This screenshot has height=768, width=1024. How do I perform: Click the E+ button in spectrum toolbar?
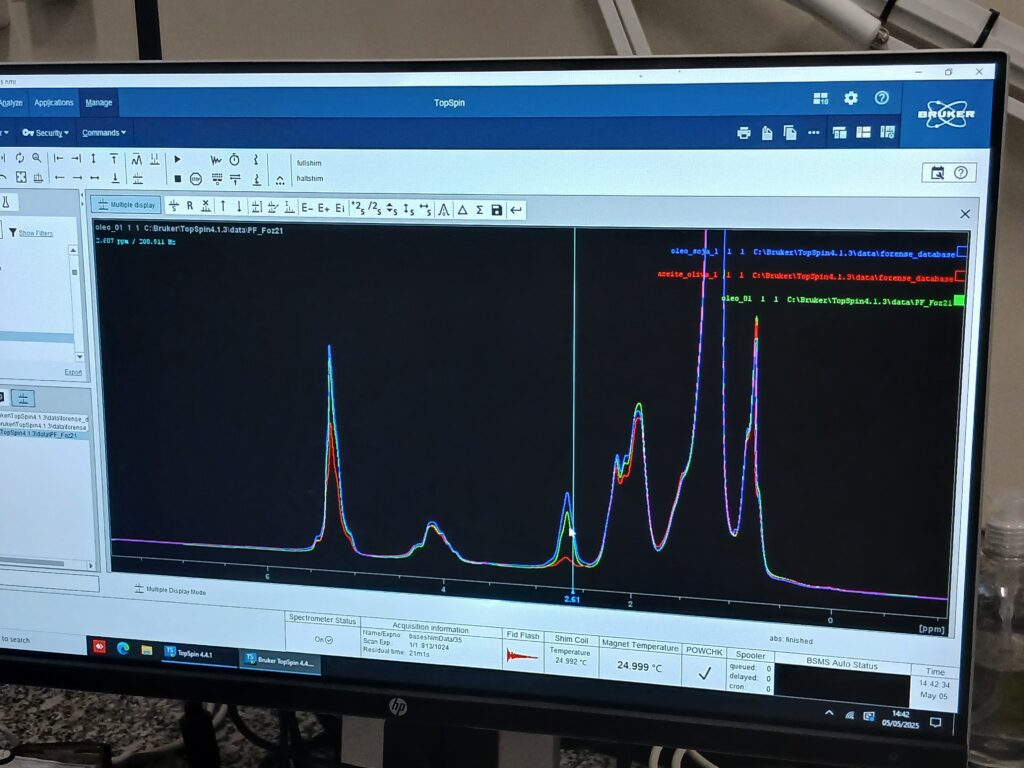[323, 208]
